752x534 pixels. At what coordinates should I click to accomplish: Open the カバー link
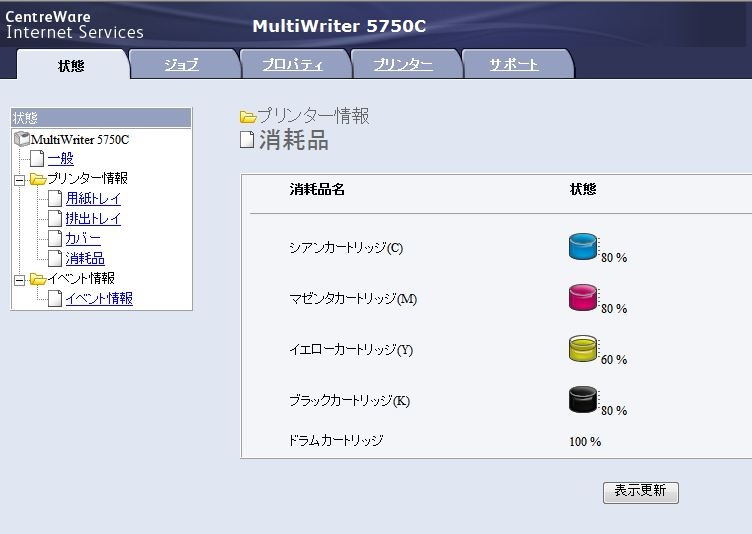click(83, 238)
